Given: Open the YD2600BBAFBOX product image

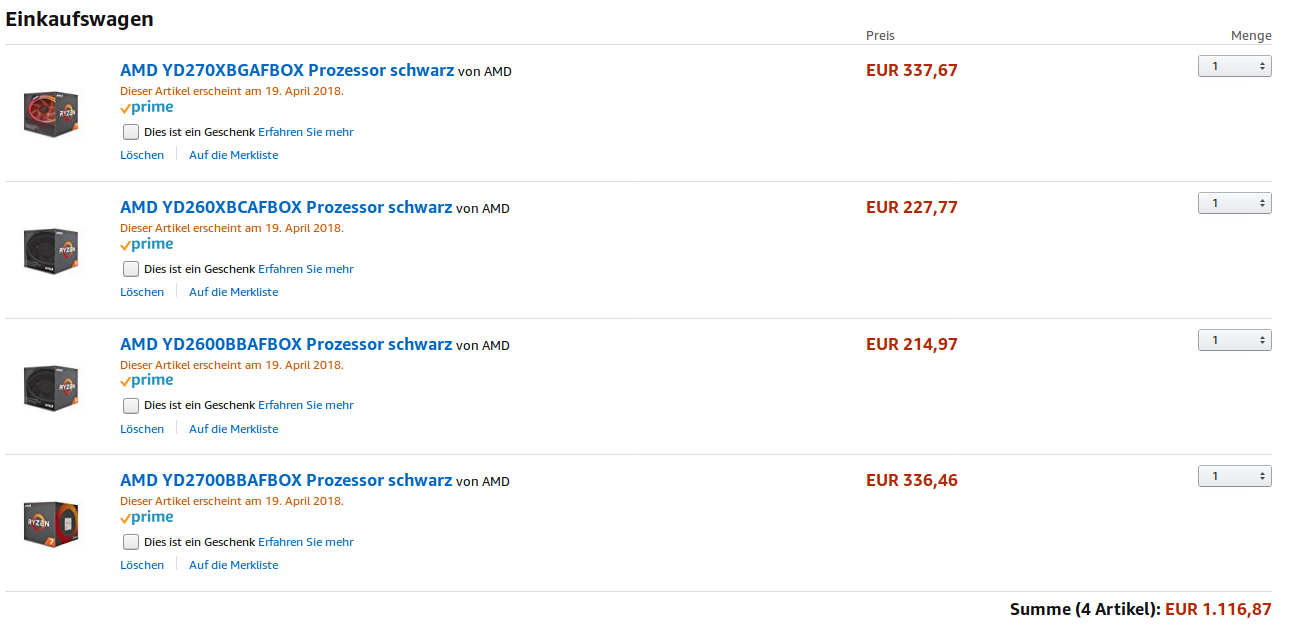Looking at the screenshot, I should point(51,386).
